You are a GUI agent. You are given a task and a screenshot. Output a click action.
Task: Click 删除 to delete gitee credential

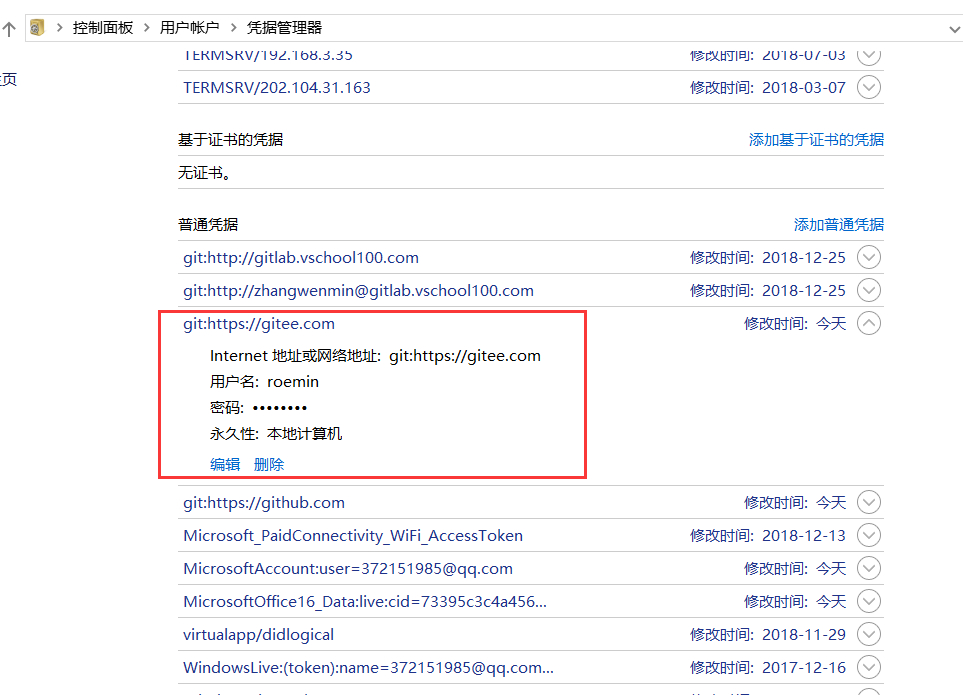click(x=269, y=464)
